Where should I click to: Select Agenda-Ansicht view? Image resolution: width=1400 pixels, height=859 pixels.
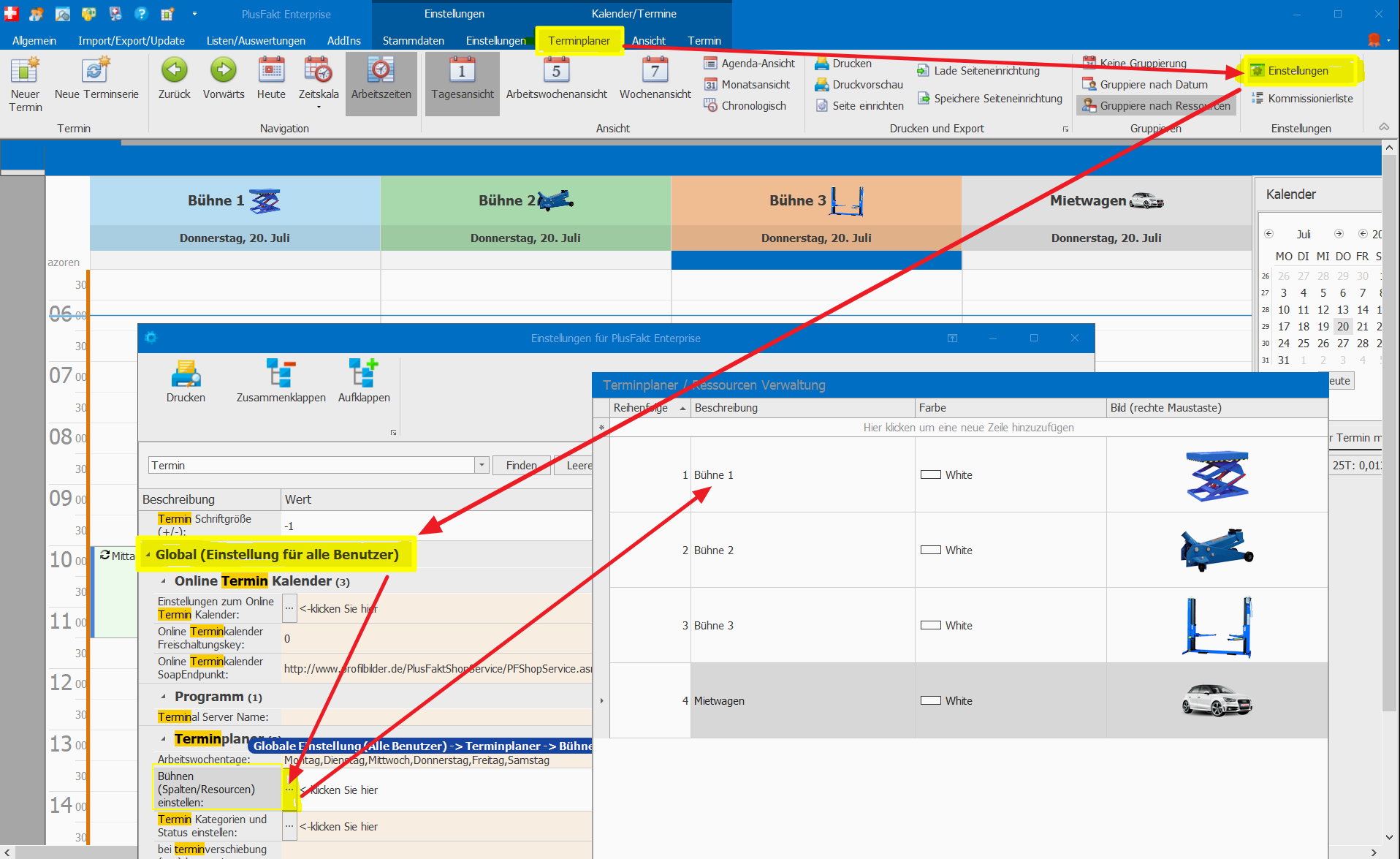750,64
